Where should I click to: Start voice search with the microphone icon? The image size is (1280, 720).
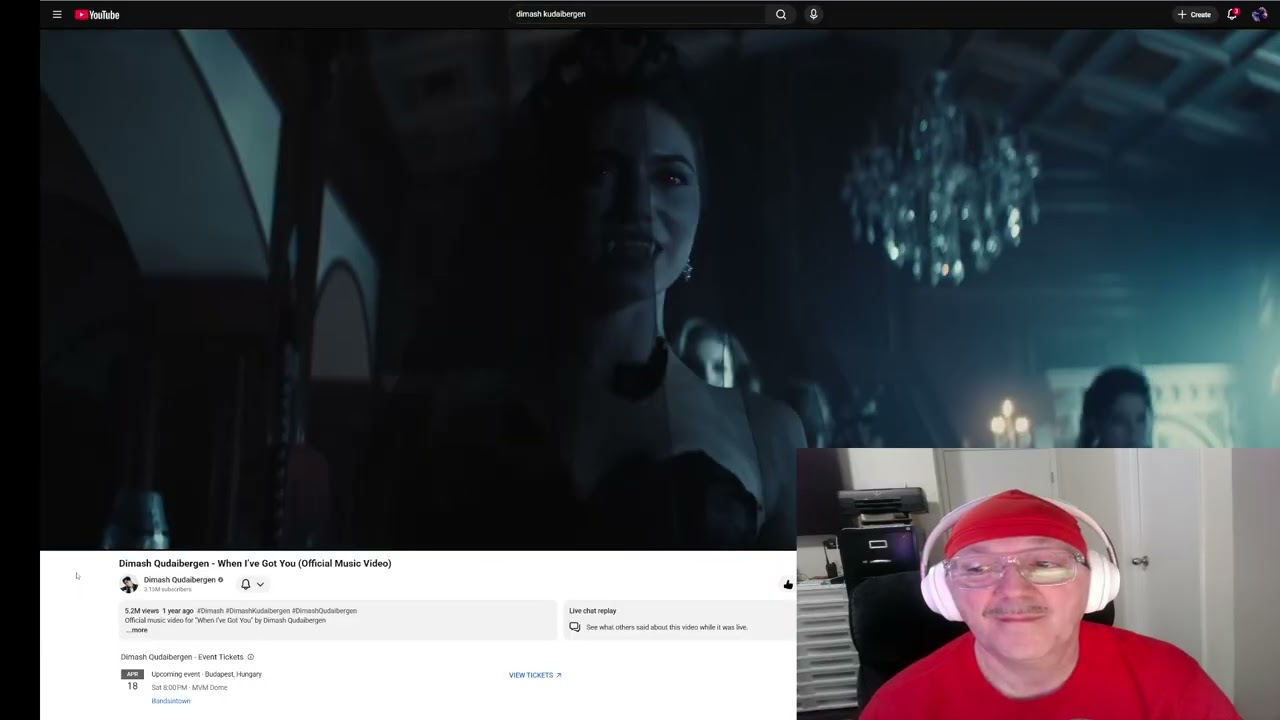(x=813, y=14)
